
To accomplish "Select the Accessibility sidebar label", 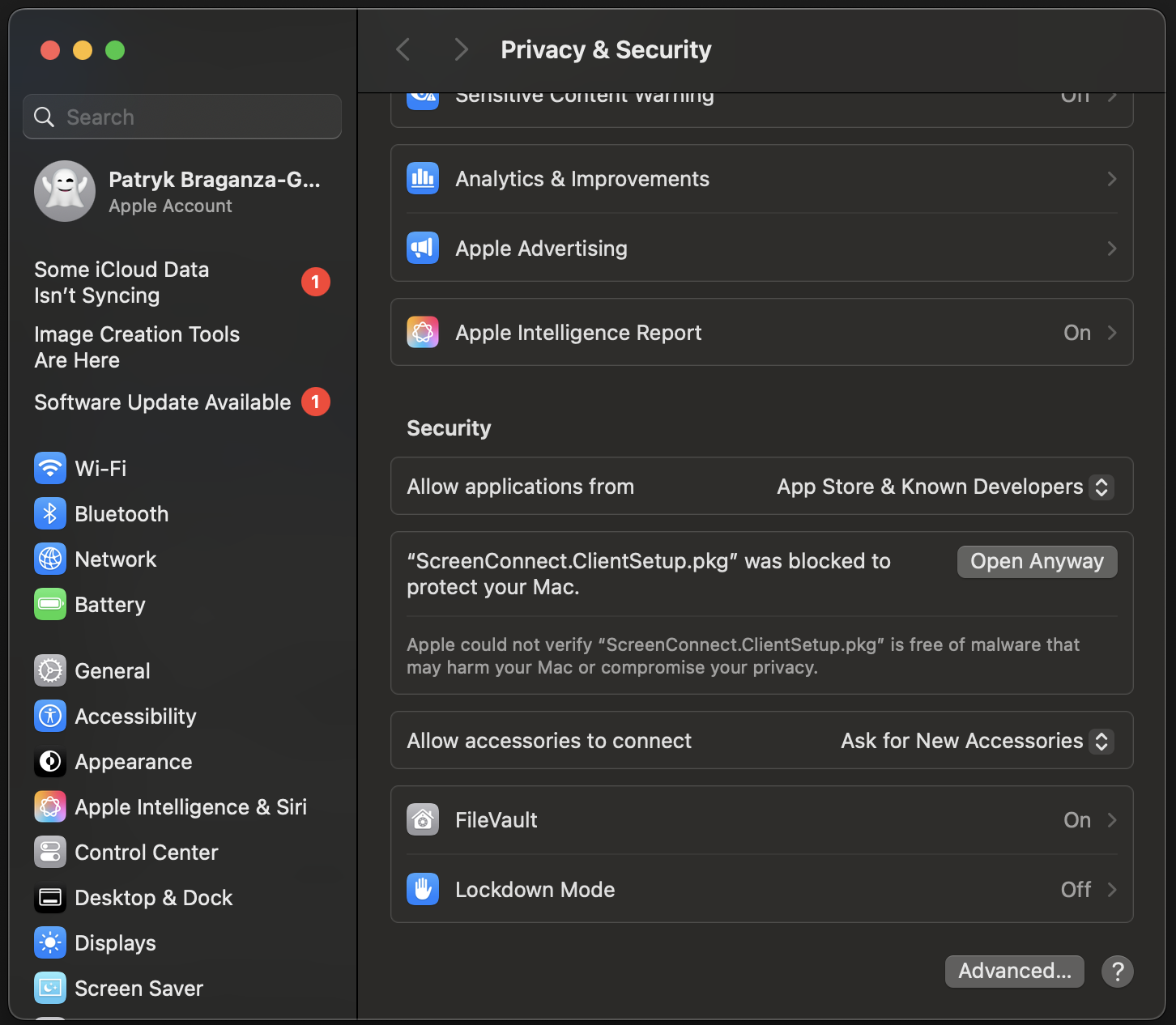I will pyautogui.click(x=135, y=717).
